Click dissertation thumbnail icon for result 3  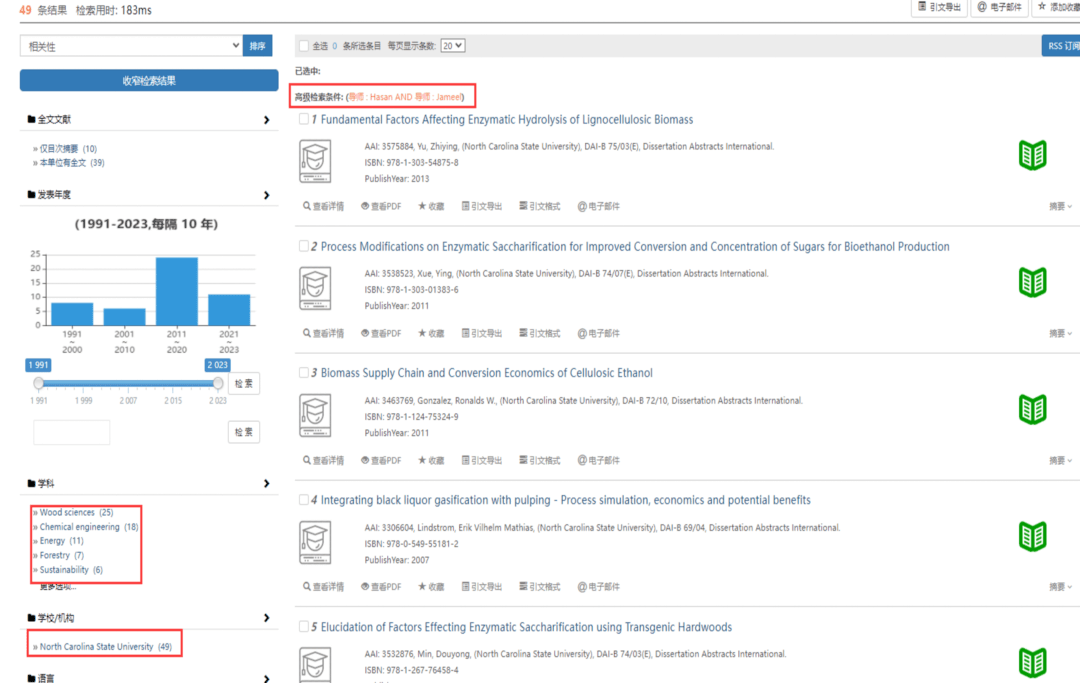[315, 415]
